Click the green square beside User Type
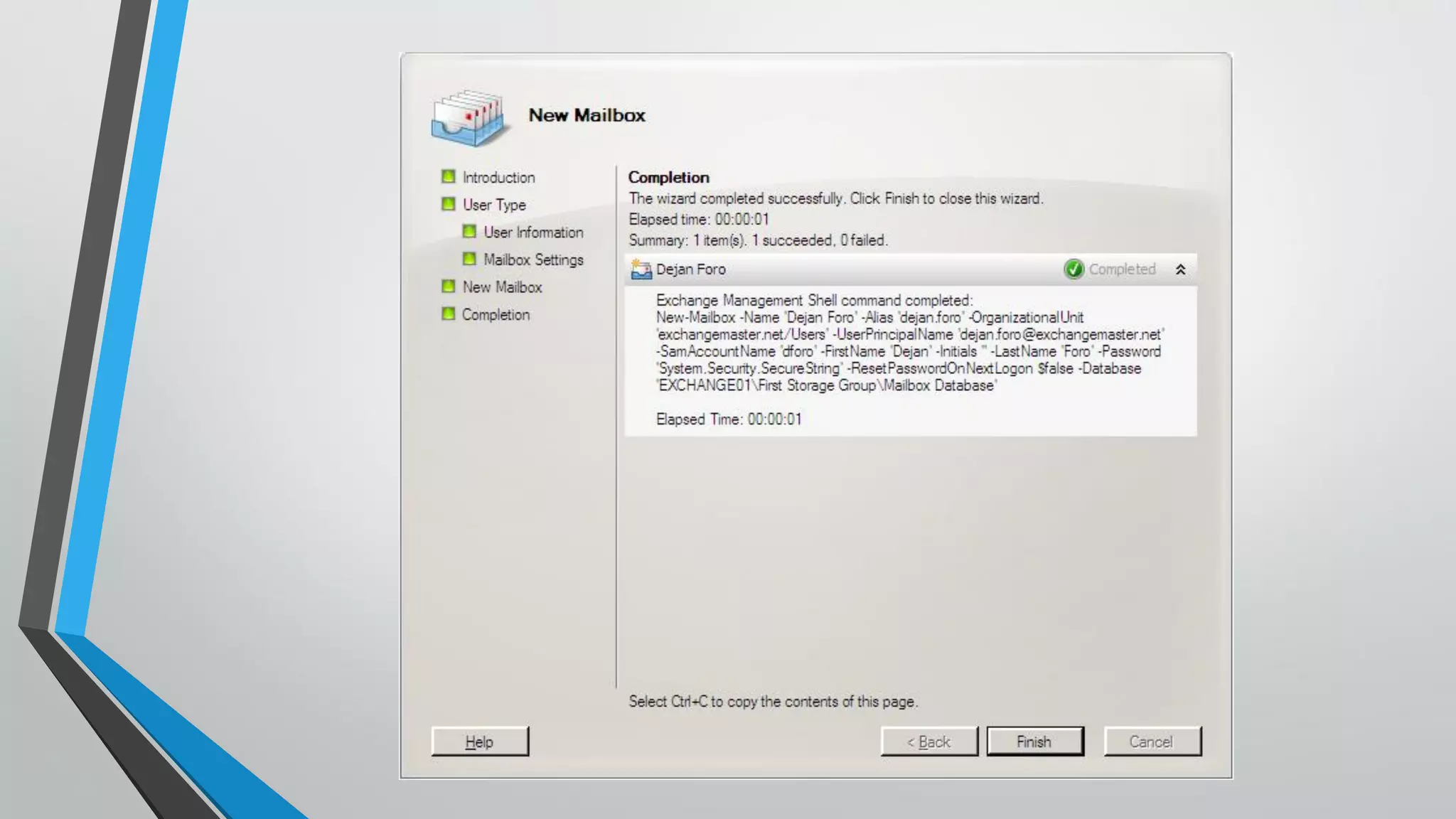 click(448, 204)
